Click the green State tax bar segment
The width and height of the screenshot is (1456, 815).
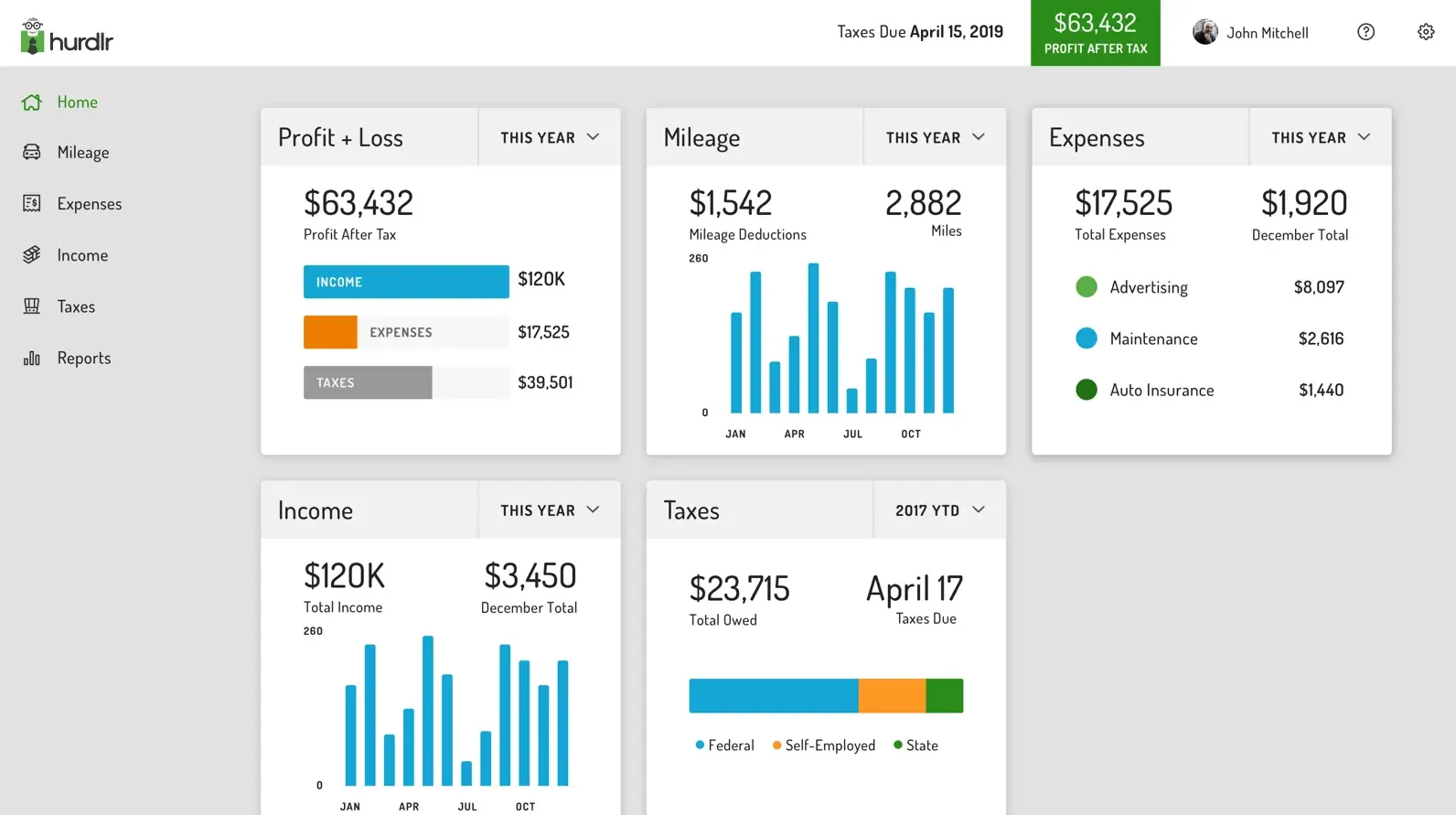945,696
